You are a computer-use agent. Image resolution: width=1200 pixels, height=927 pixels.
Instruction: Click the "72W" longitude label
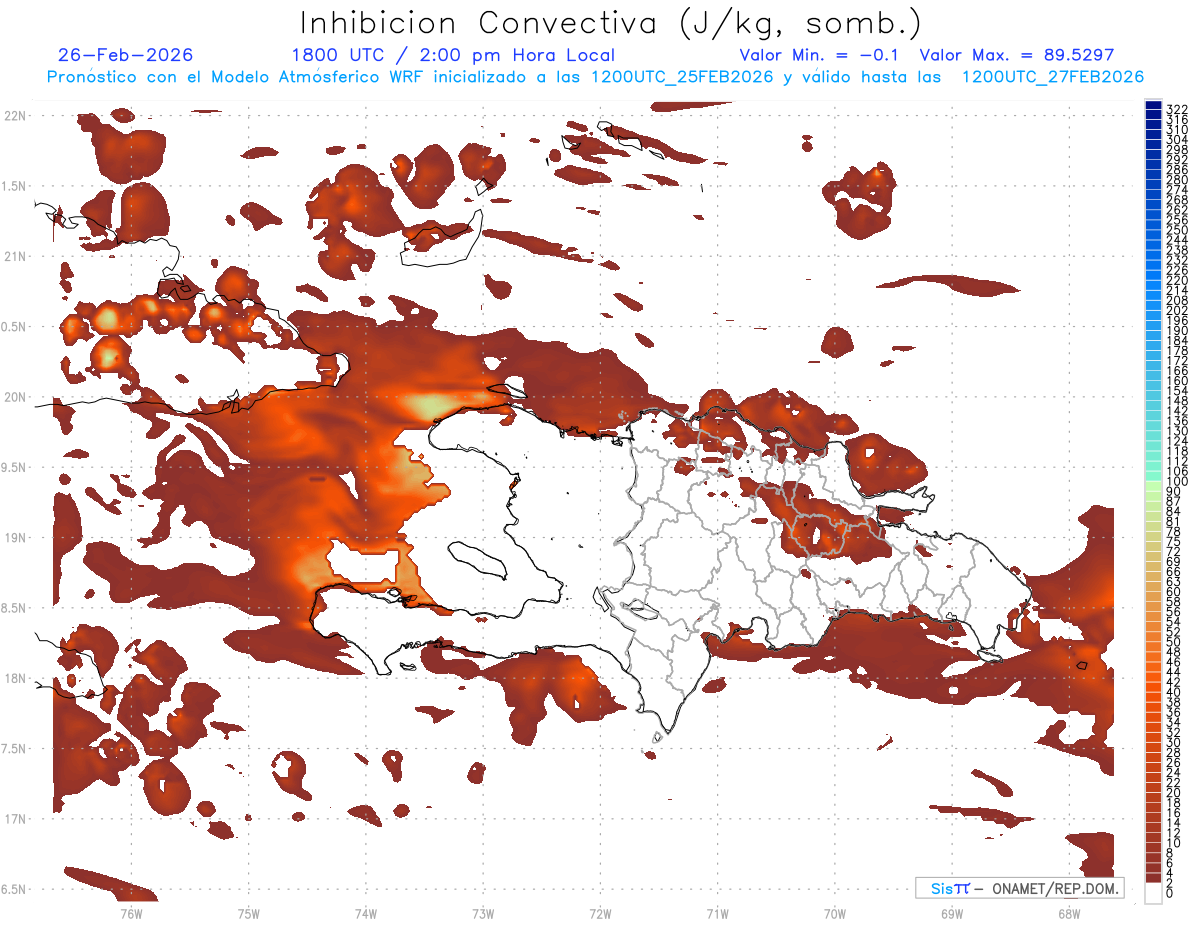point(600,912)
